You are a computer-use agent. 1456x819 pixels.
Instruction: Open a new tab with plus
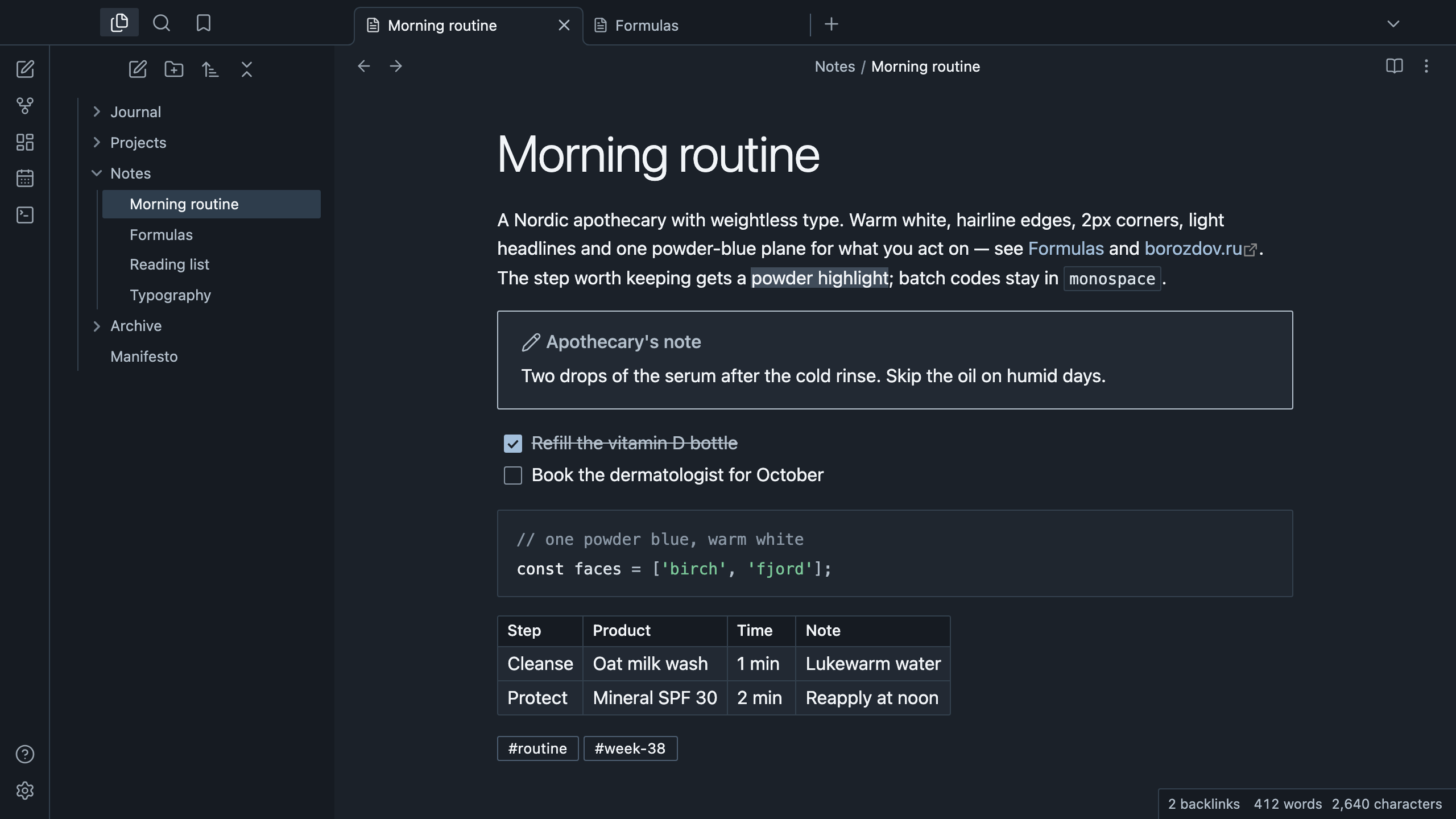(x=832, y=24)
